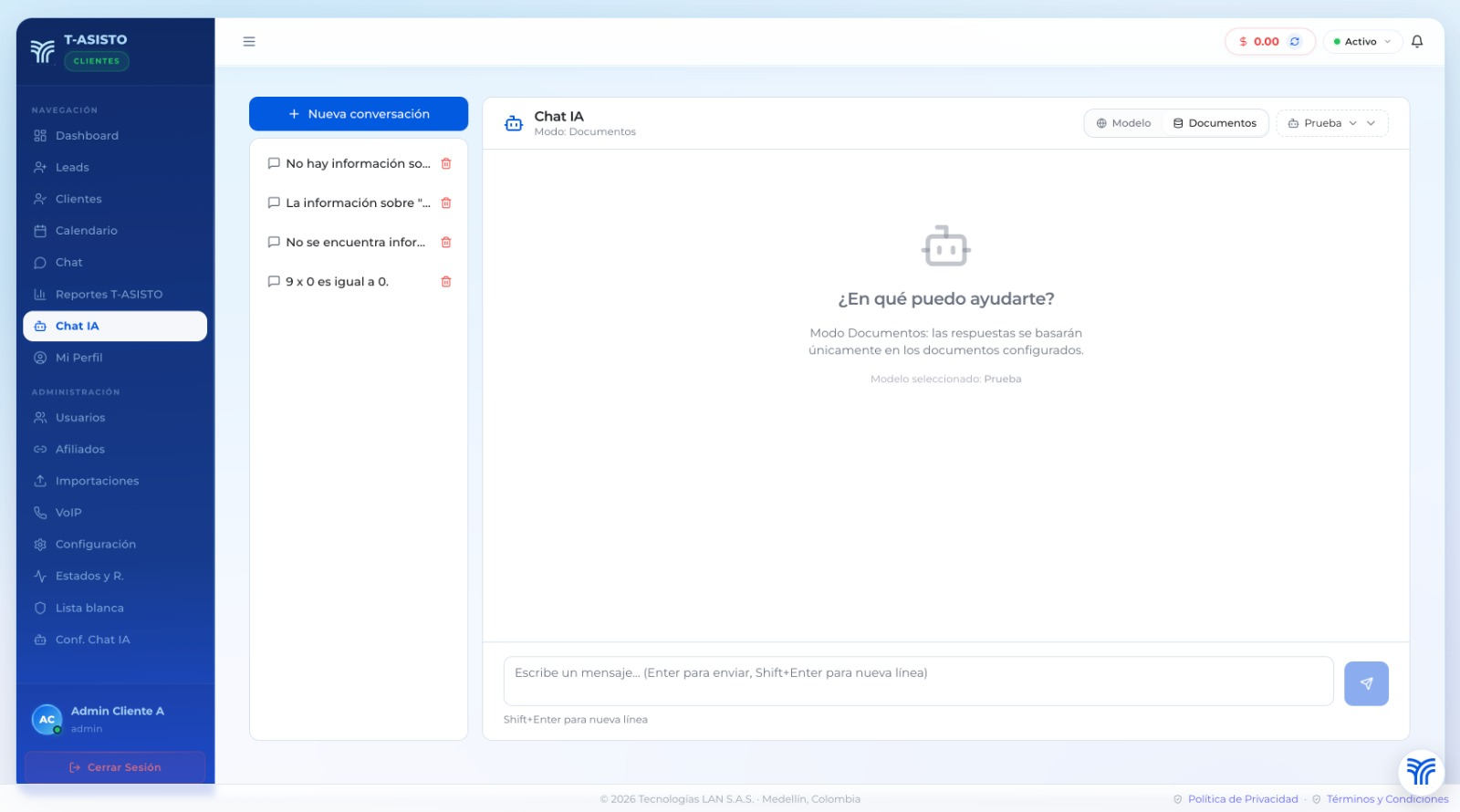Click the send message paper plane button
The height and width of the screenshot is (812, 1460).
(x=1365, y=683)
